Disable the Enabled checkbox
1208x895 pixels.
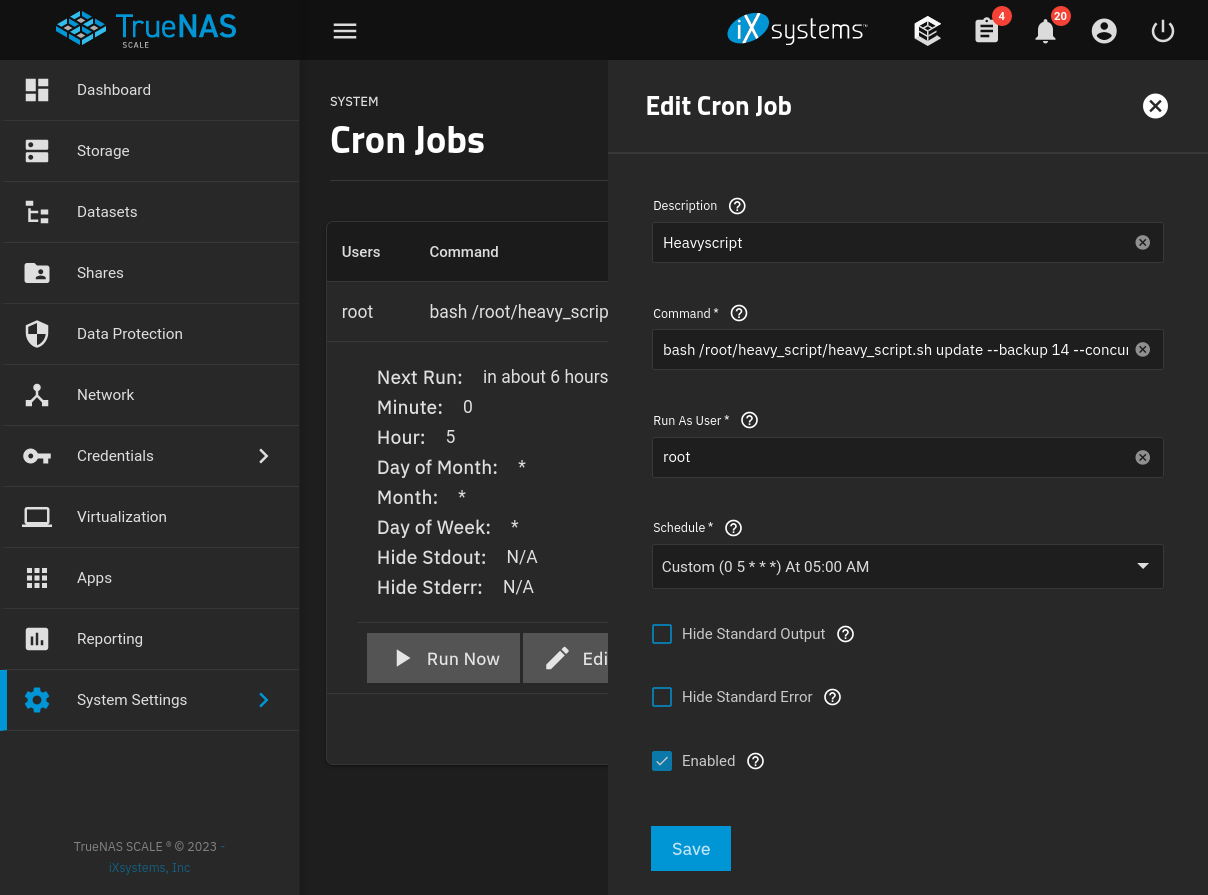pos(661,761)
